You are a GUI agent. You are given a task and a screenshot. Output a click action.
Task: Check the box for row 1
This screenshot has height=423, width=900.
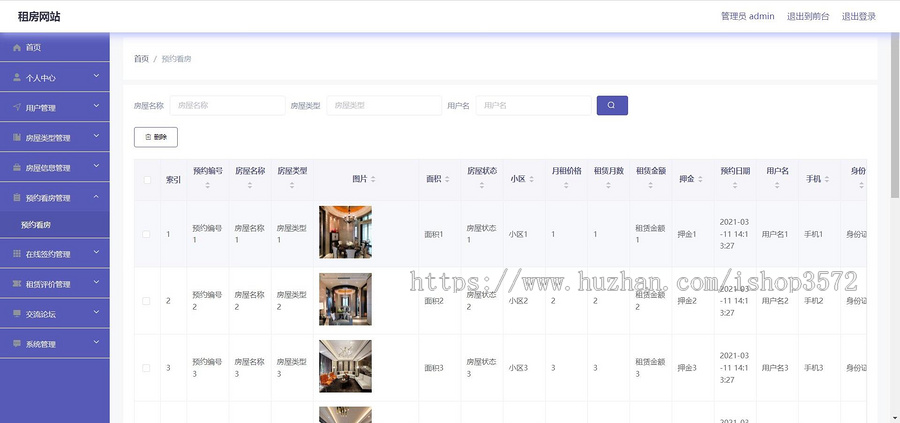146,234
